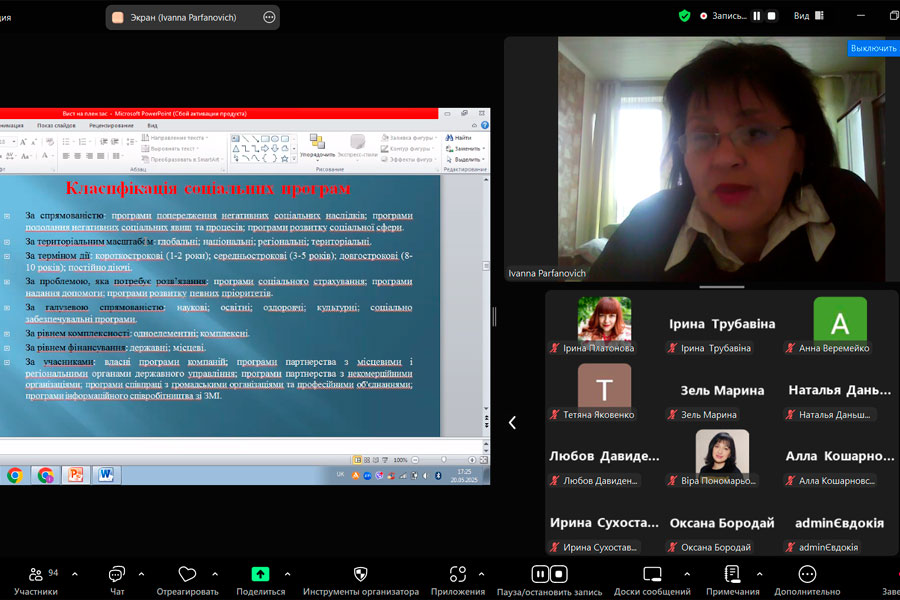
Task: Click Bluetooth icon in system tray
Action: pos(437,475)
